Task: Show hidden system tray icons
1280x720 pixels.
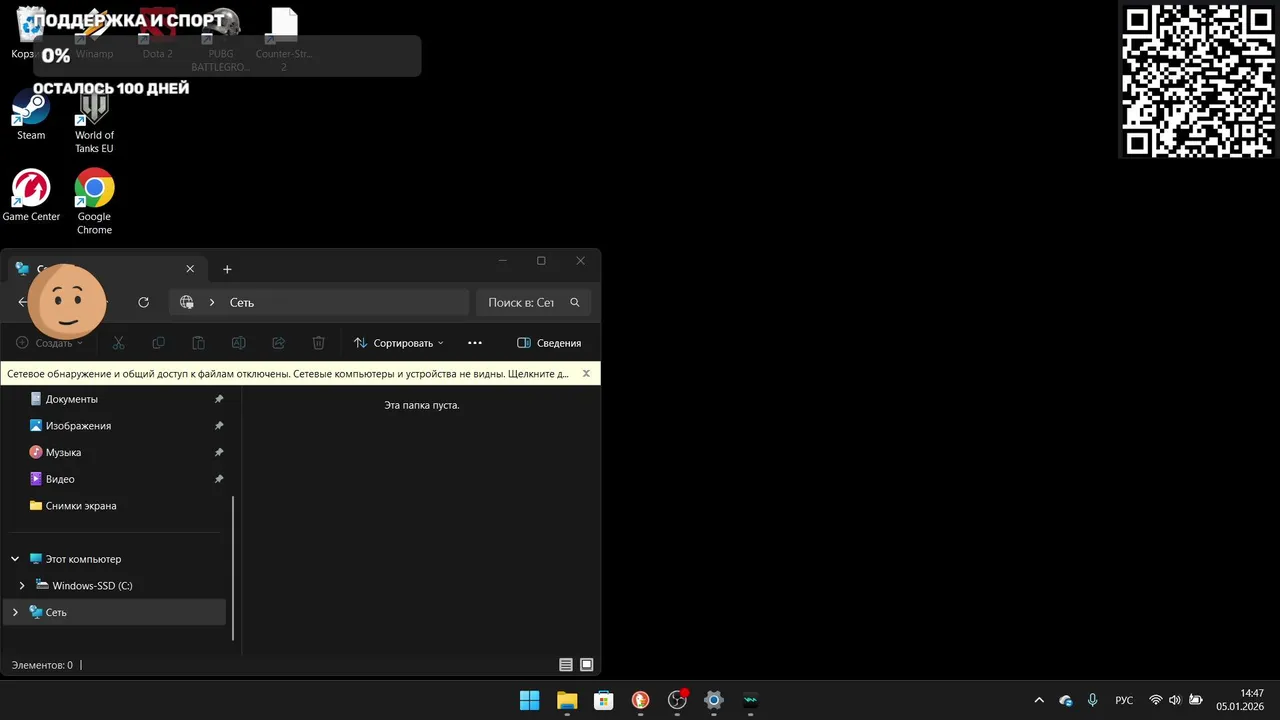Action: (x=1039, y=700)
